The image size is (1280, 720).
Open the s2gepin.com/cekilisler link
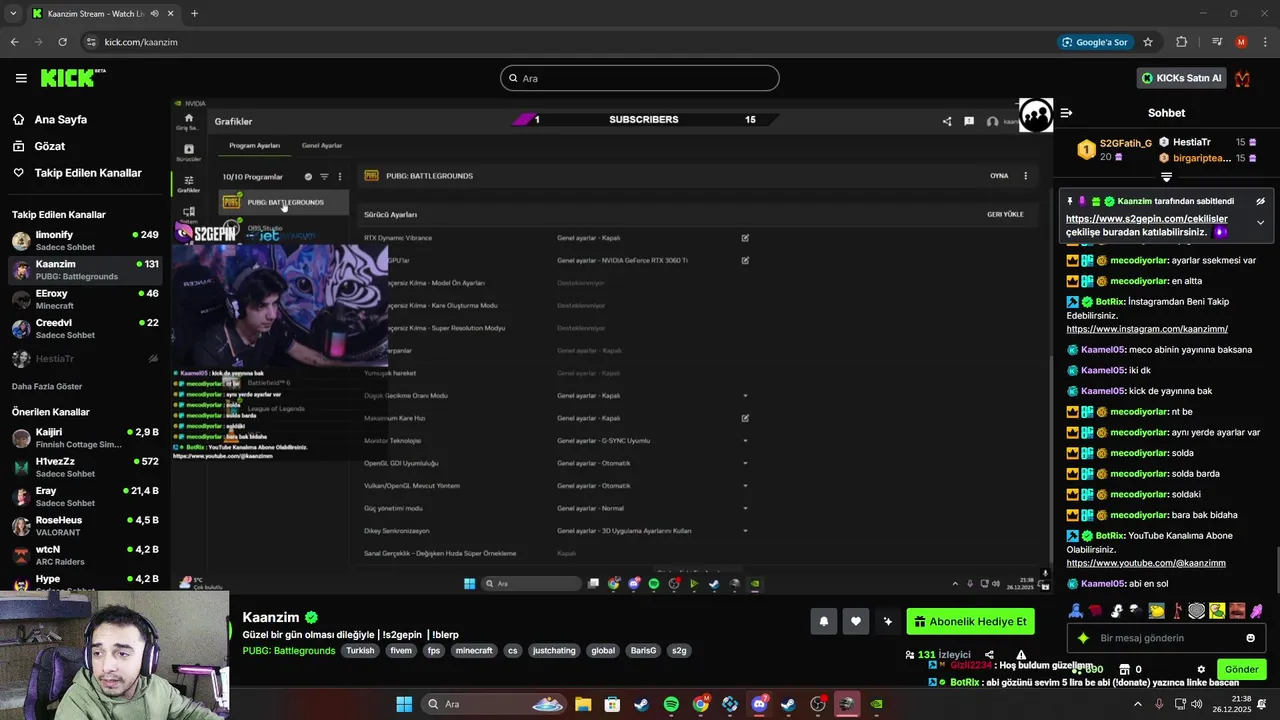point(1146,219)
